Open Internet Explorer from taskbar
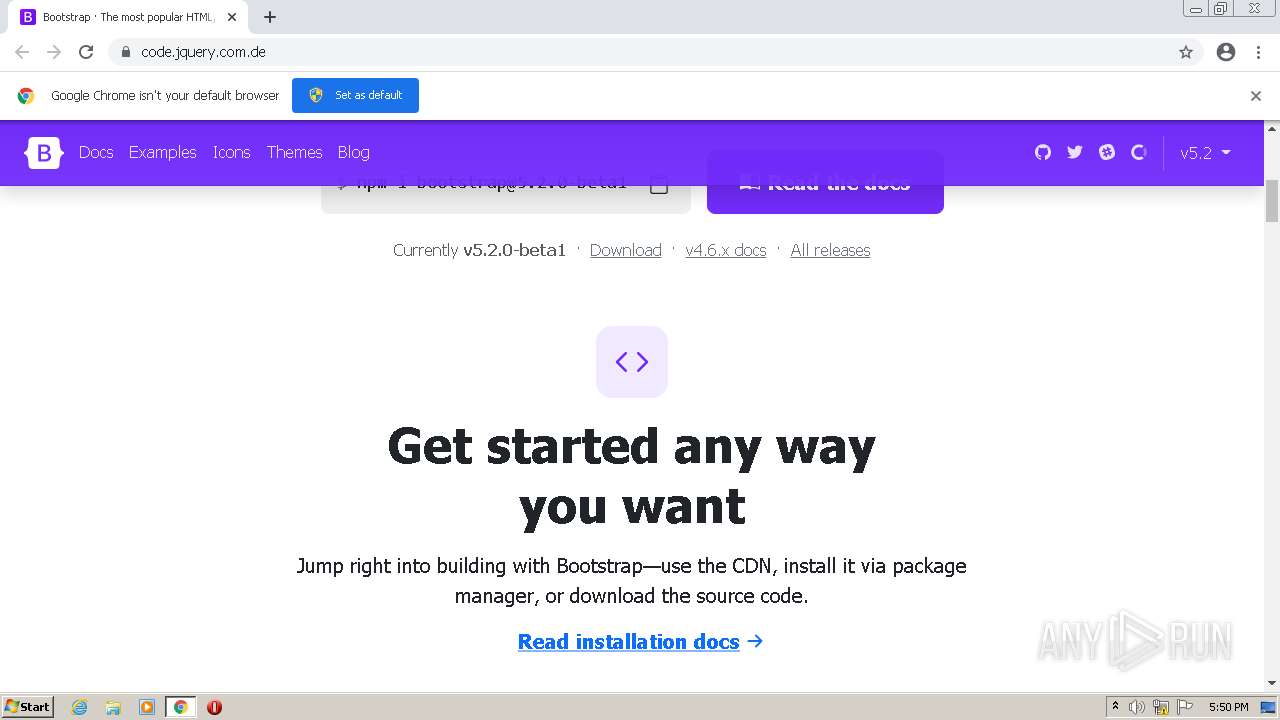 (80, 707)
